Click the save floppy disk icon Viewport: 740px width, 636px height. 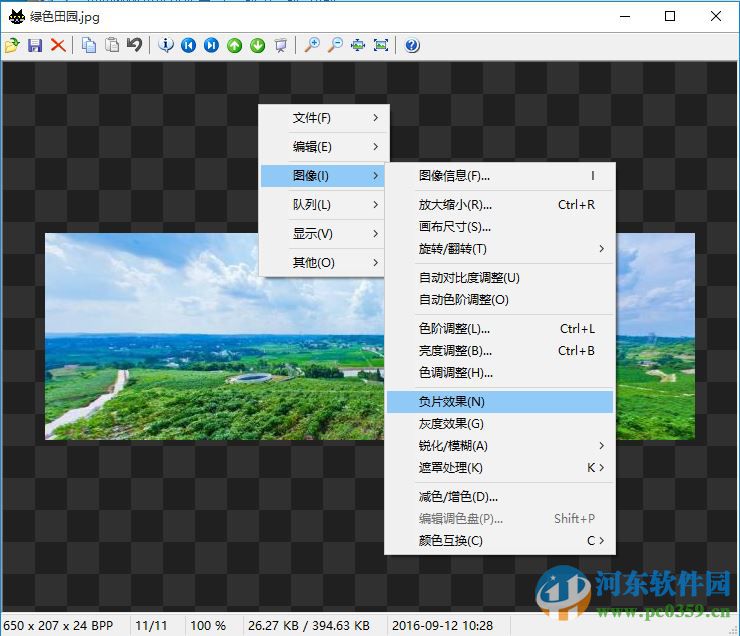point(35,45)
